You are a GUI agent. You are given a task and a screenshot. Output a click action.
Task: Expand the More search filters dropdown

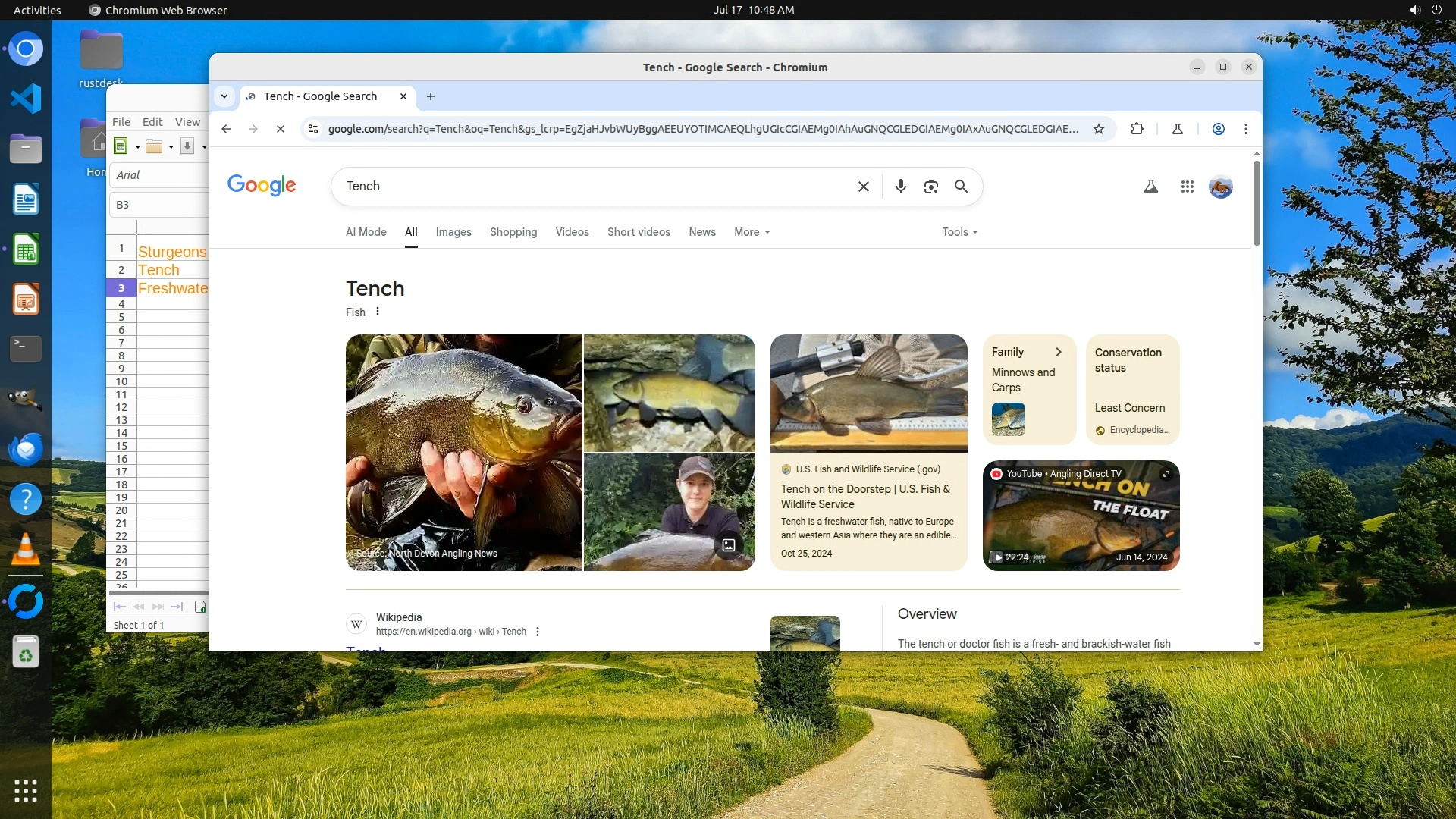[751, 232]
